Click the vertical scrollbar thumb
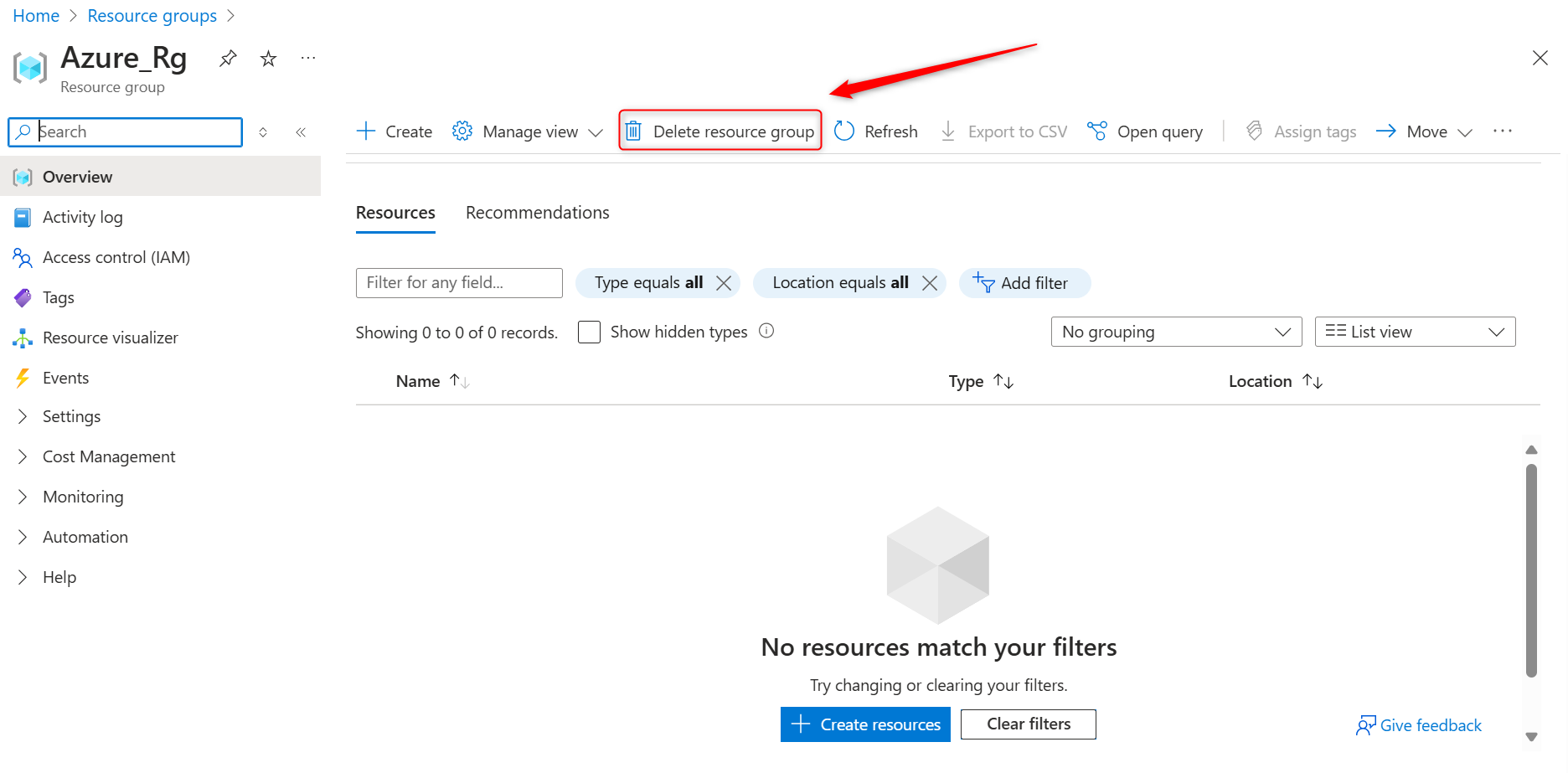The image size is (1568, 773). [1531, 570]
